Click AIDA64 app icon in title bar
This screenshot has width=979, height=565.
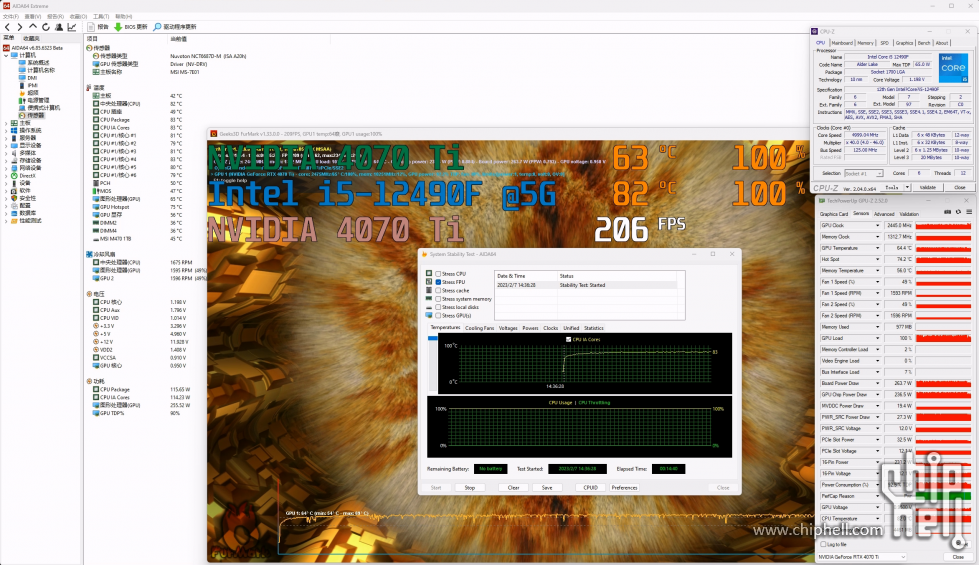(6, 6)
